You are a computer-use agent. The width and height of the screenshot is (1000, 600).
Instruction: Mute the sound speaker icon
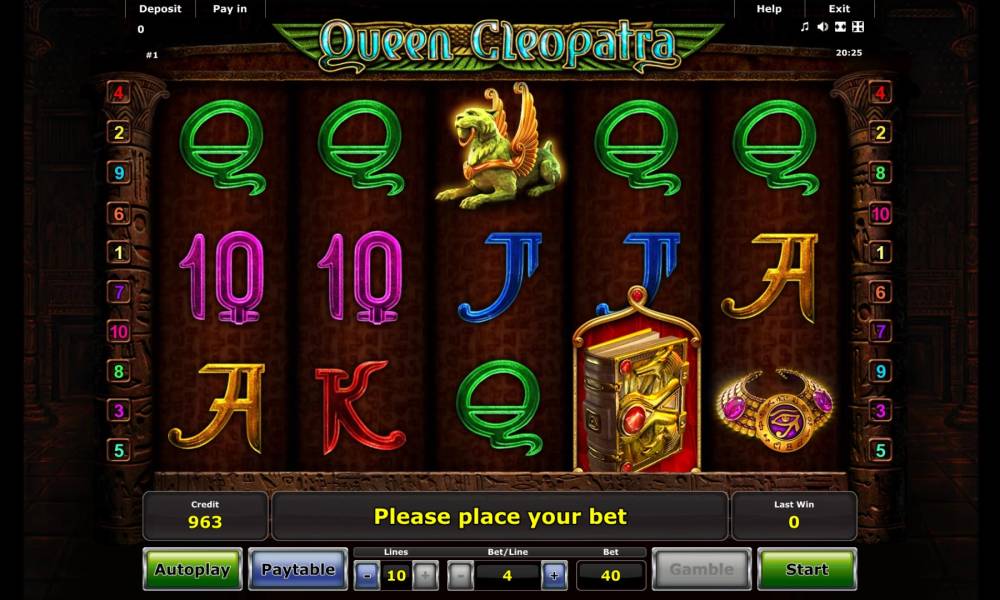click(x=823, y=27)
